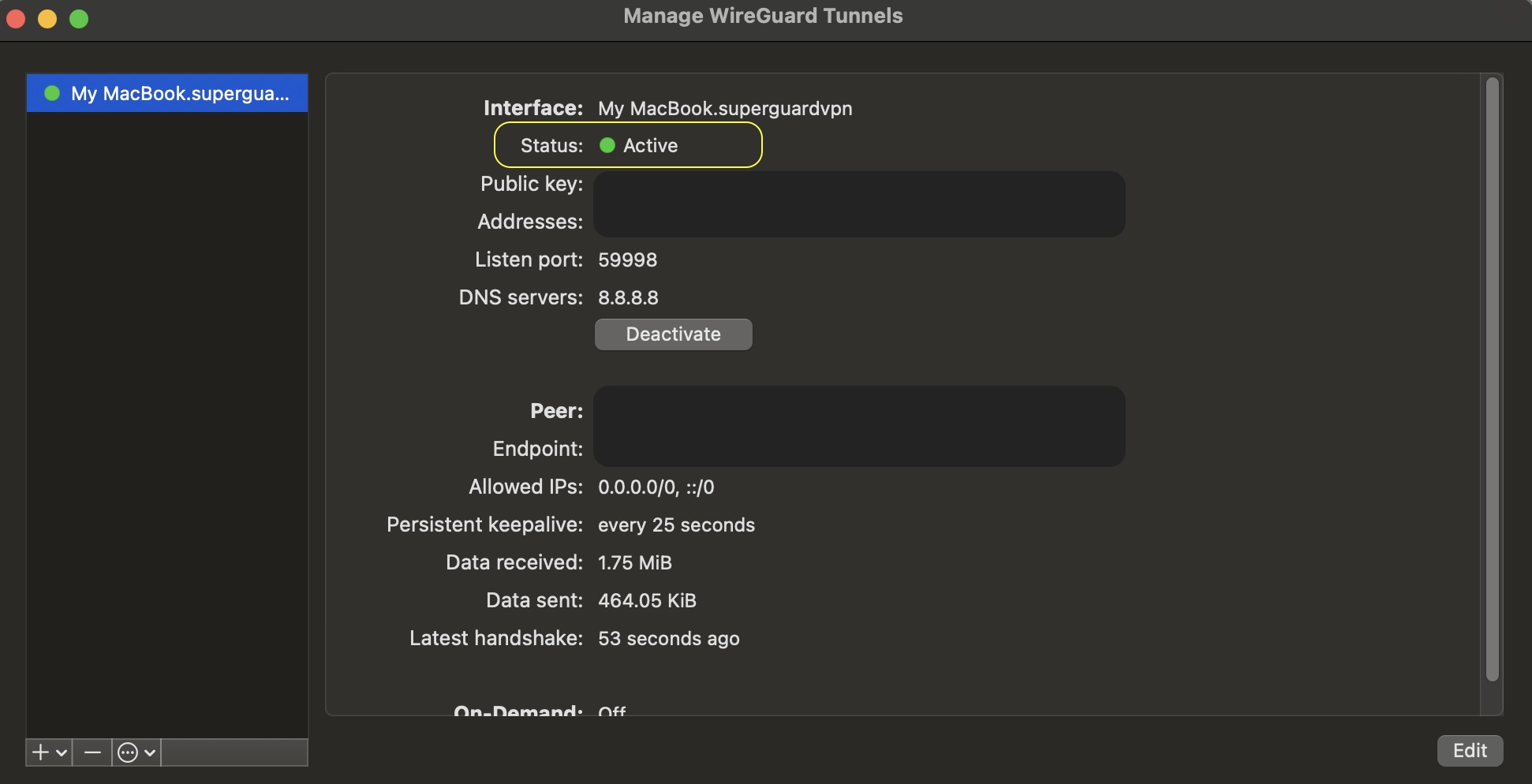The width and height of the screenshot is (1532, 784).
Task: Select the listen port value 59998
Action: tap(628, 259)
